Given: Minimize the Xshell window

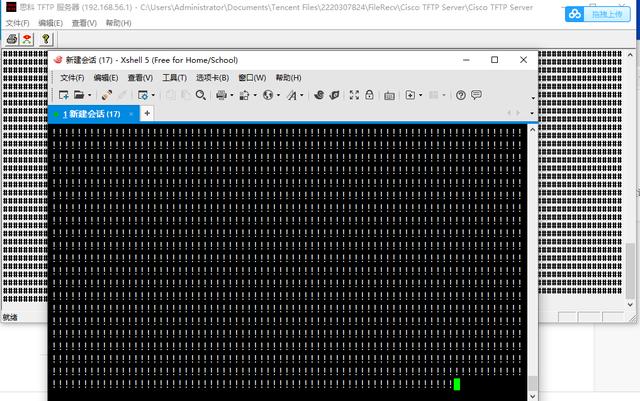Looking at the screenshot, I should [466, 60].
